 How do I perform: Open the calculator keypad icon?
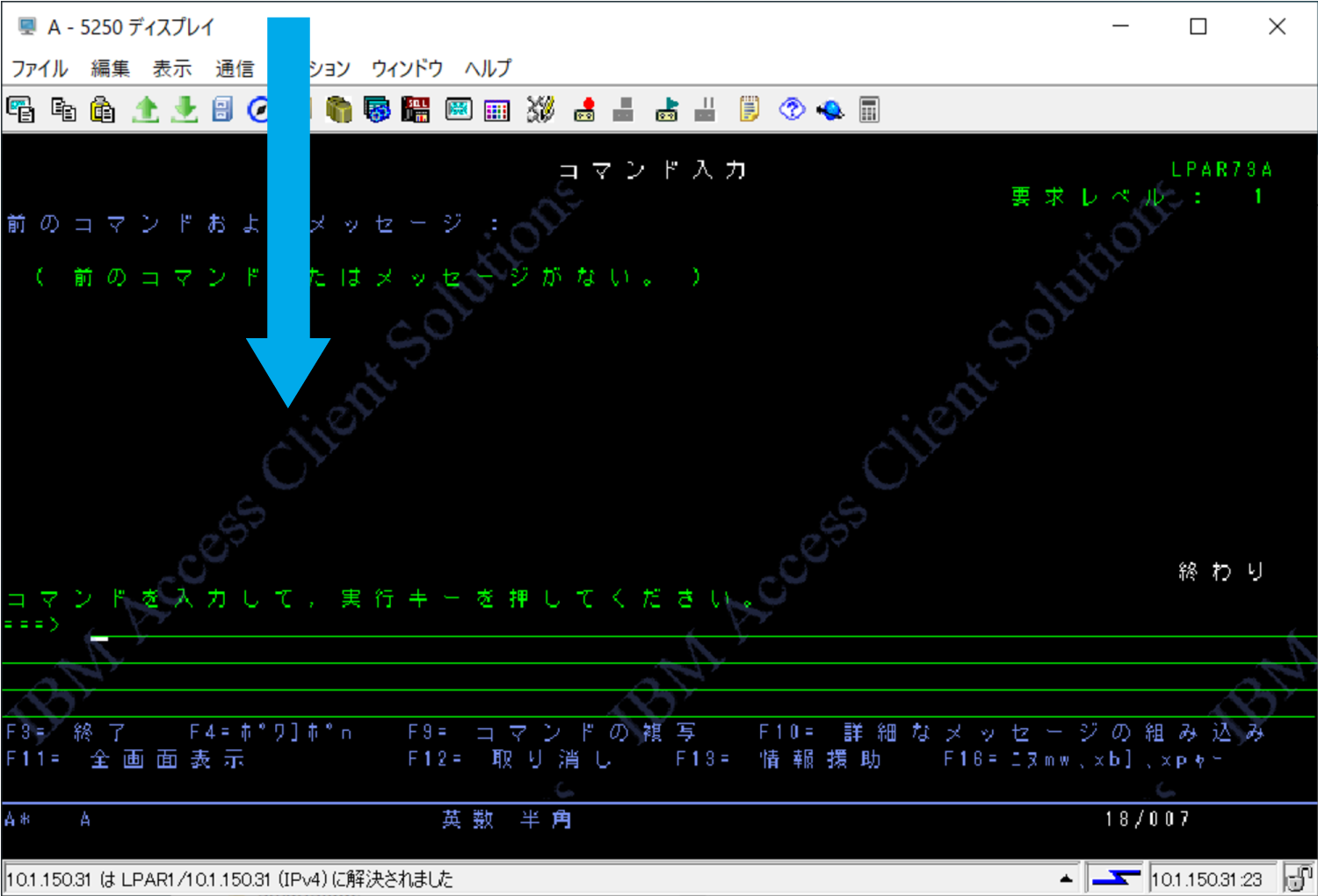click(869, 110)
